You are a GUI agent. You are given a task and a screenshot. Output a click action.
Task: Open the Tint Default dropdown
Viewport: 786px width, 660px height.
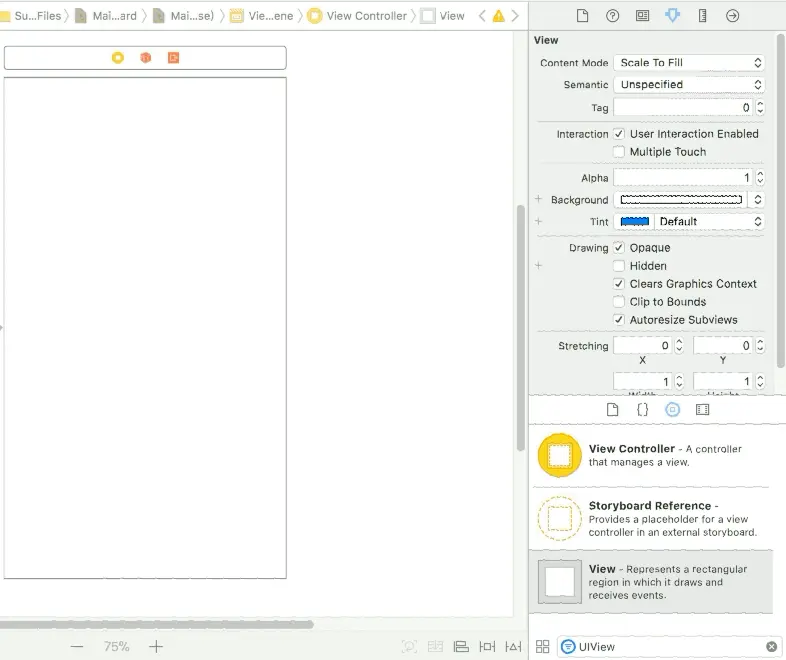[709, 222]
